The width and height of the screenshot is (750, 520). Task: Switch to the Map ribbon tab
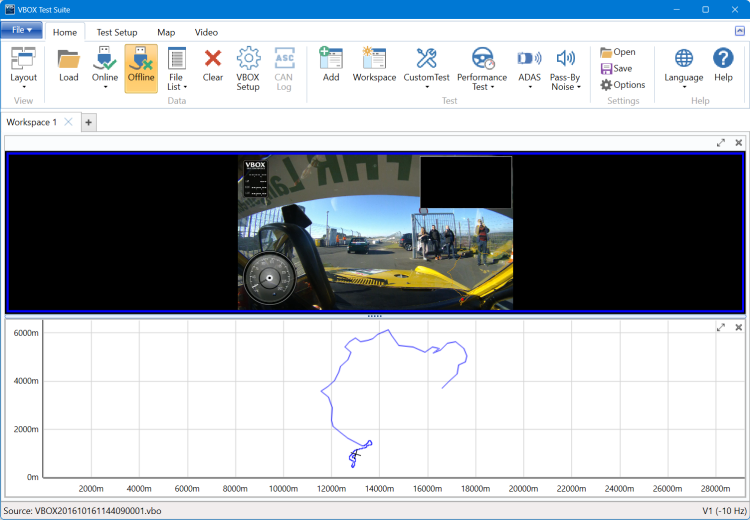[166, 33]
